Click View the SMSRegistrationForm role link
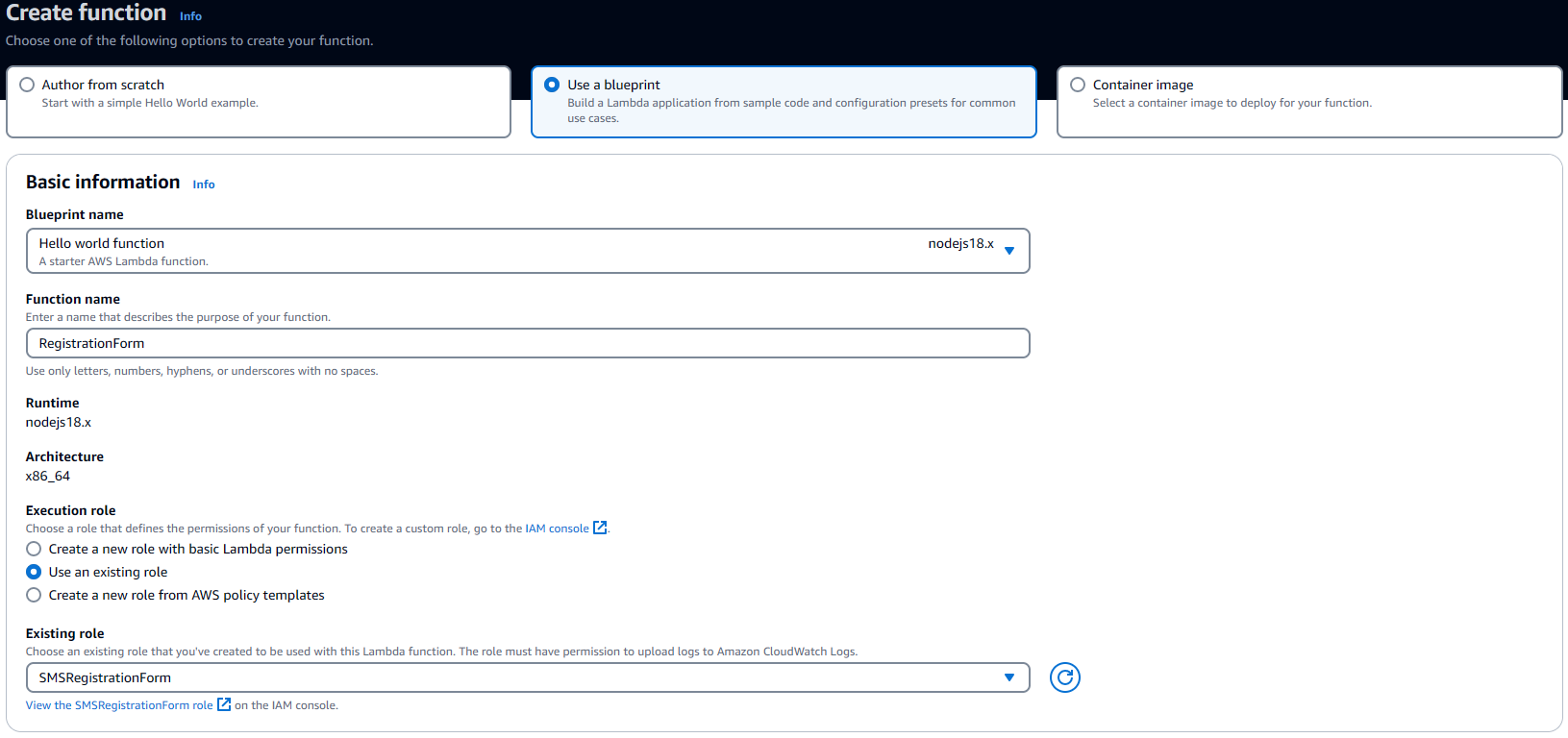This screenshot has width=1568, height=738. tap(119, 705)
